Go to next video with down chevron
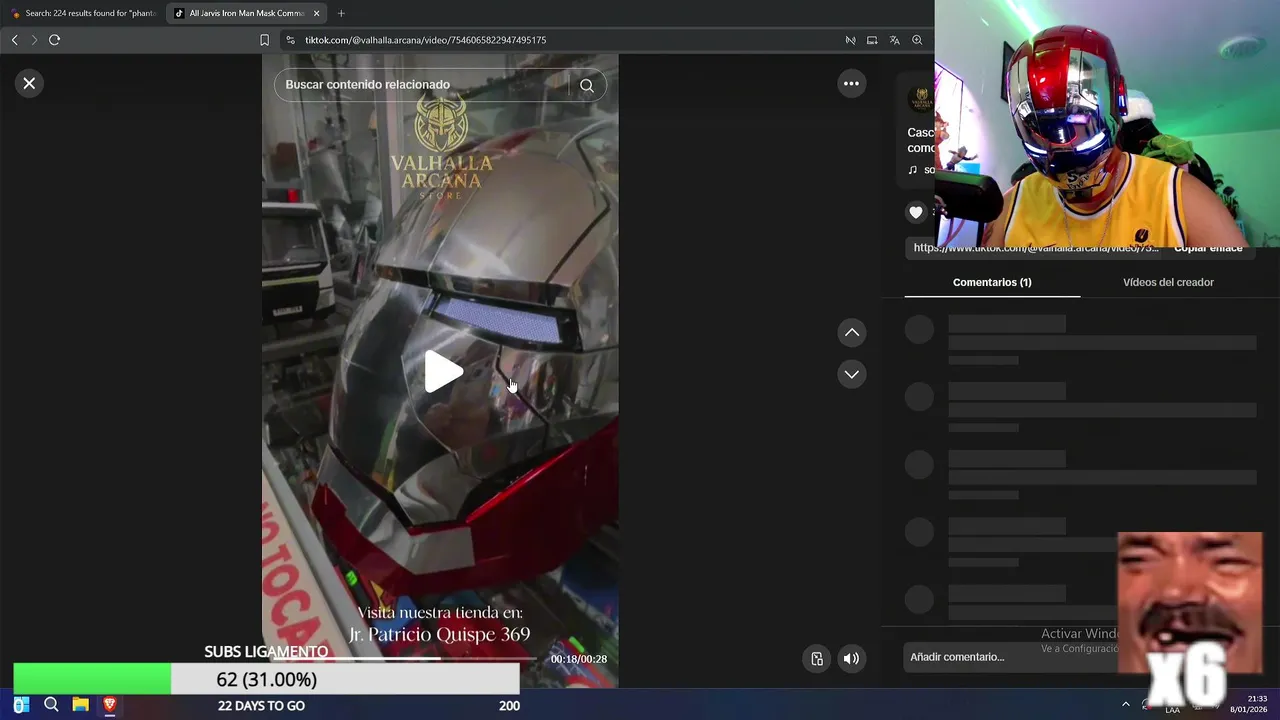The image size is (1280, 720). click(x=852, y=374)
